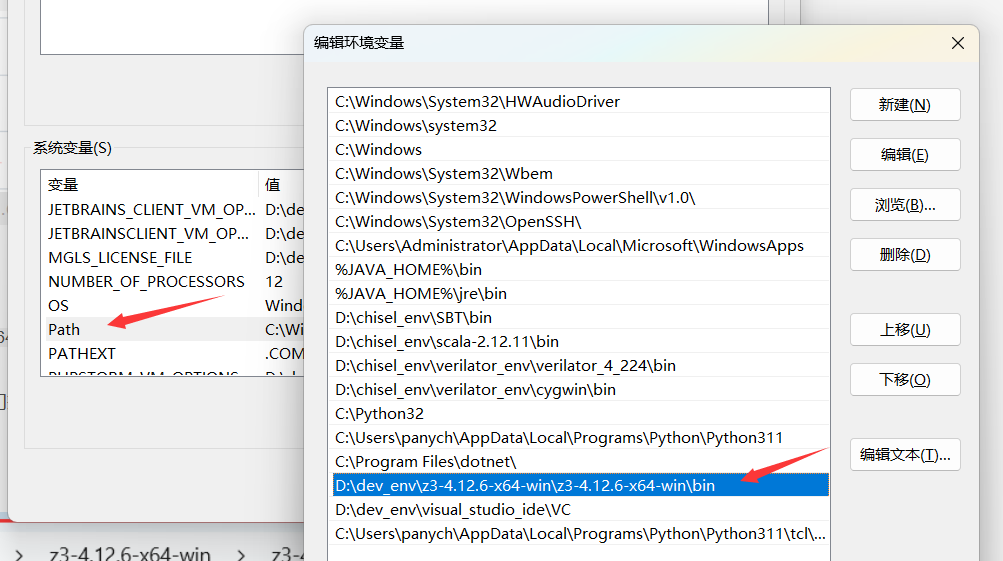The height and width of the screenshot is (561, 1003).
Task: Select the %JAVA_HOME%\bin path entry
Action: pyautogui.click(x=408, y=270)
